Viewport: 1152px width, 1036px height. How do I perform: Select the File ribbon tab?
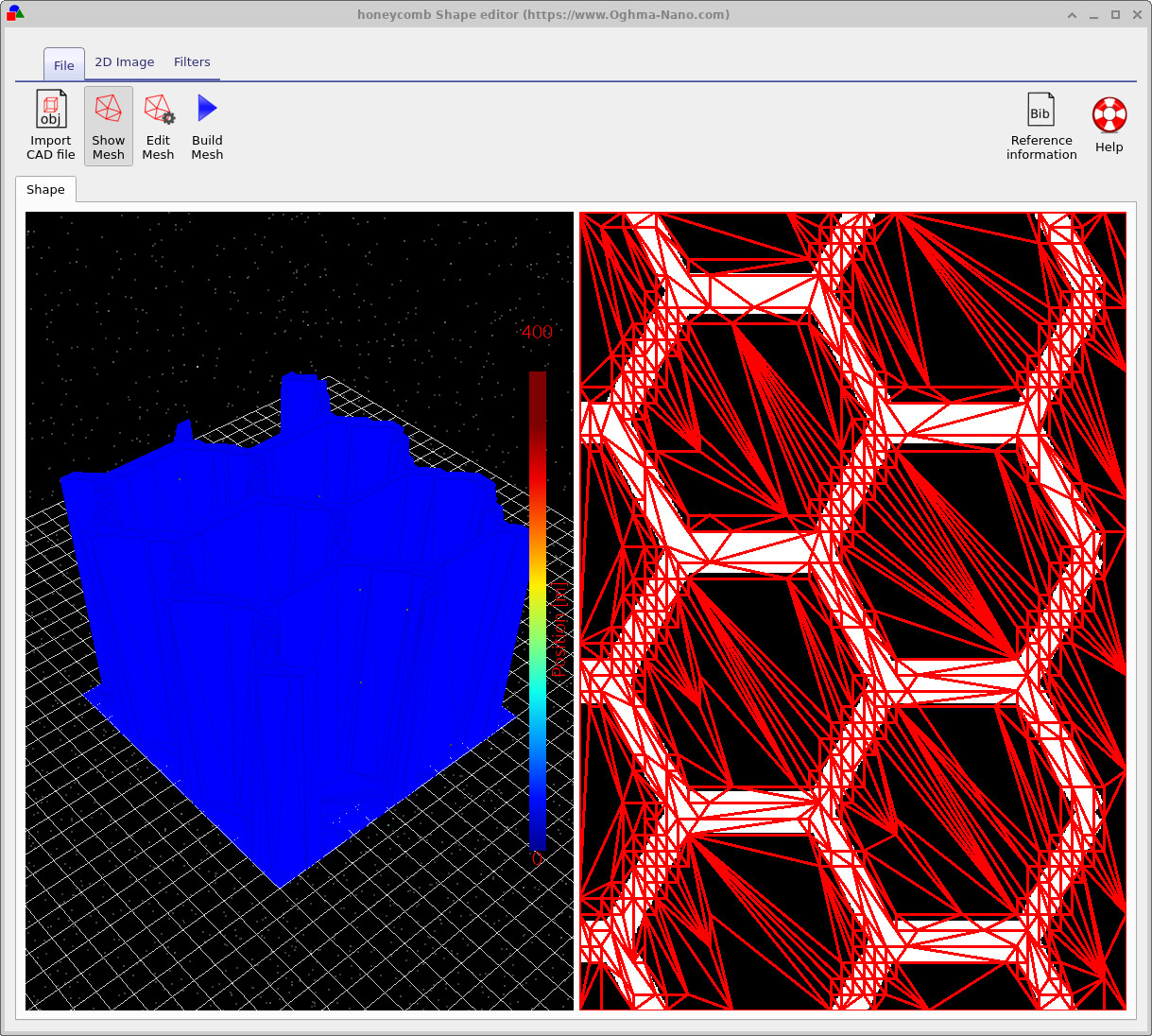click(63, 64)
